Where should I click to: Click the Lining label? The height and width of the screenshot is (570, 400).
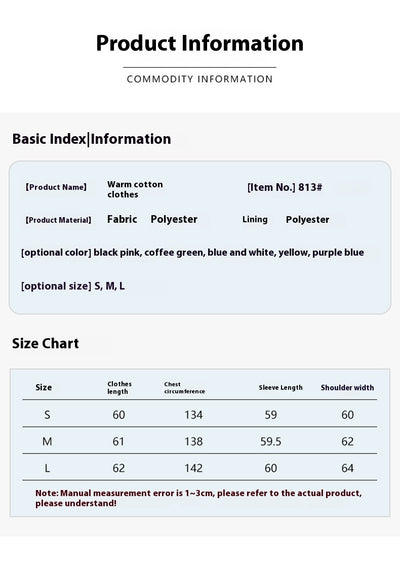255,219
